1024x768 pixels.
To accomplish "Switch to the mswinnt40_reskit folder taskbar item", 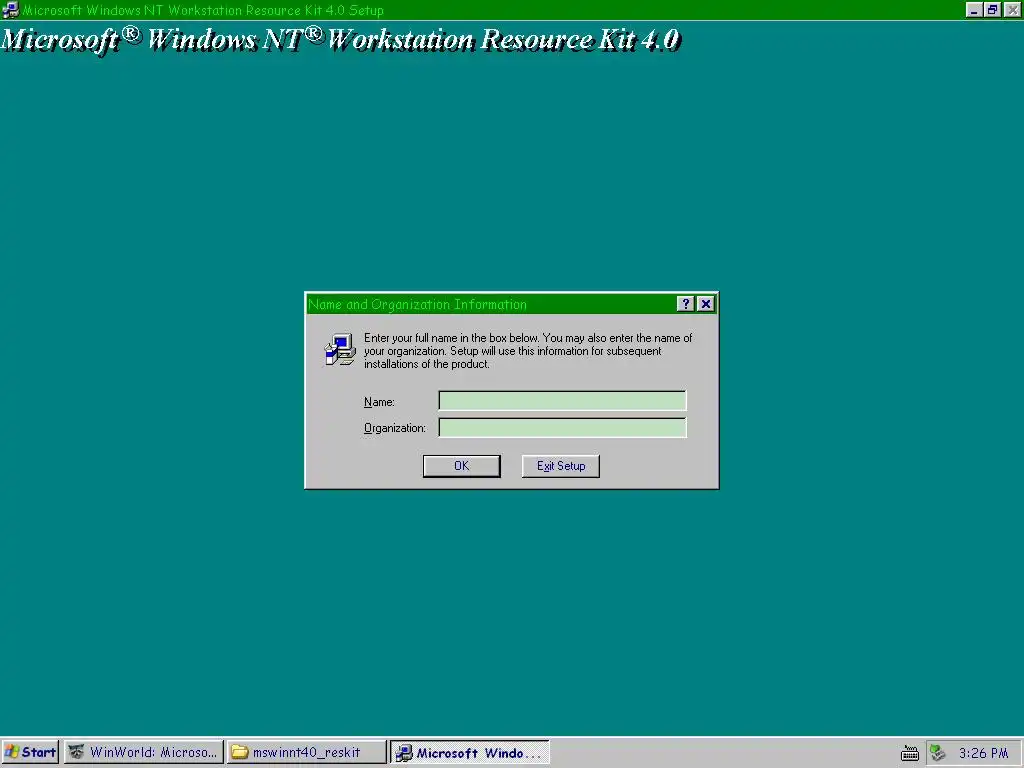I will tap(306, 752).
